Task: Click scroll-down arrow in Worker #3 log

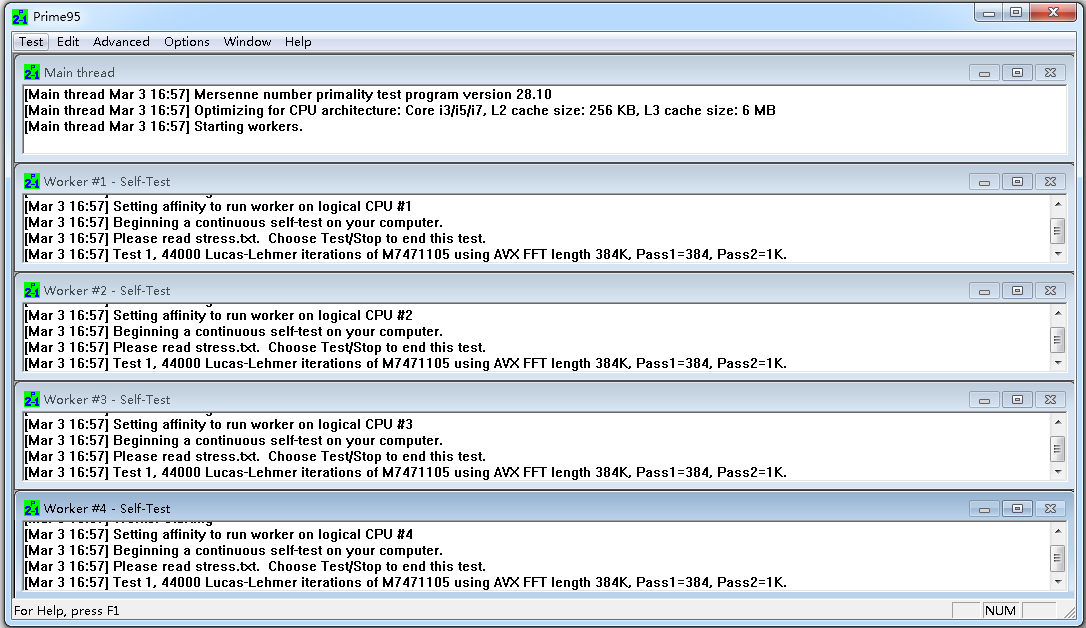Action: pos(1058,472)
